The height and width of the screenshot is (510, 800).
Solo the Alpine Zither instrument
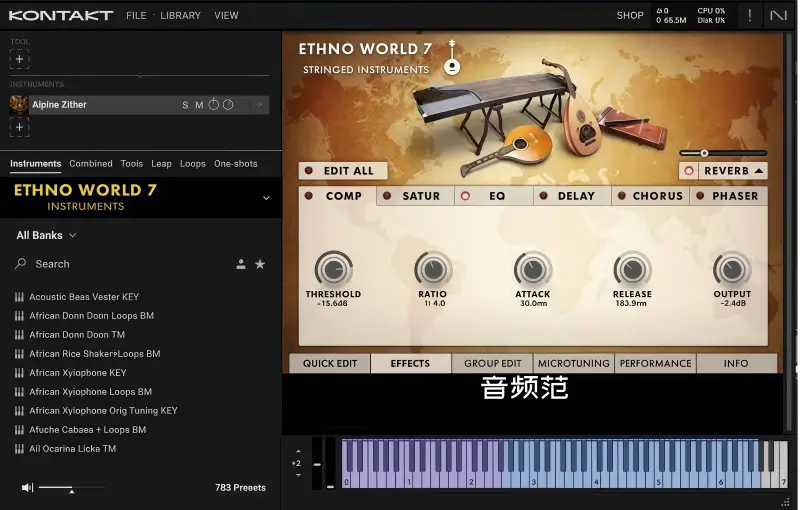tap(185, 105)
